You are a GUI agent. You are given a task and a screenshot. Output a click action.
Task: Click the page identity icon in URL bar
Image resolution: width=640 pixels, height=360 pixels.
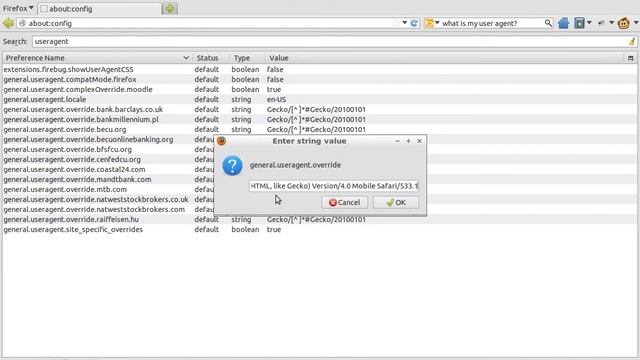tap(22, 23)
